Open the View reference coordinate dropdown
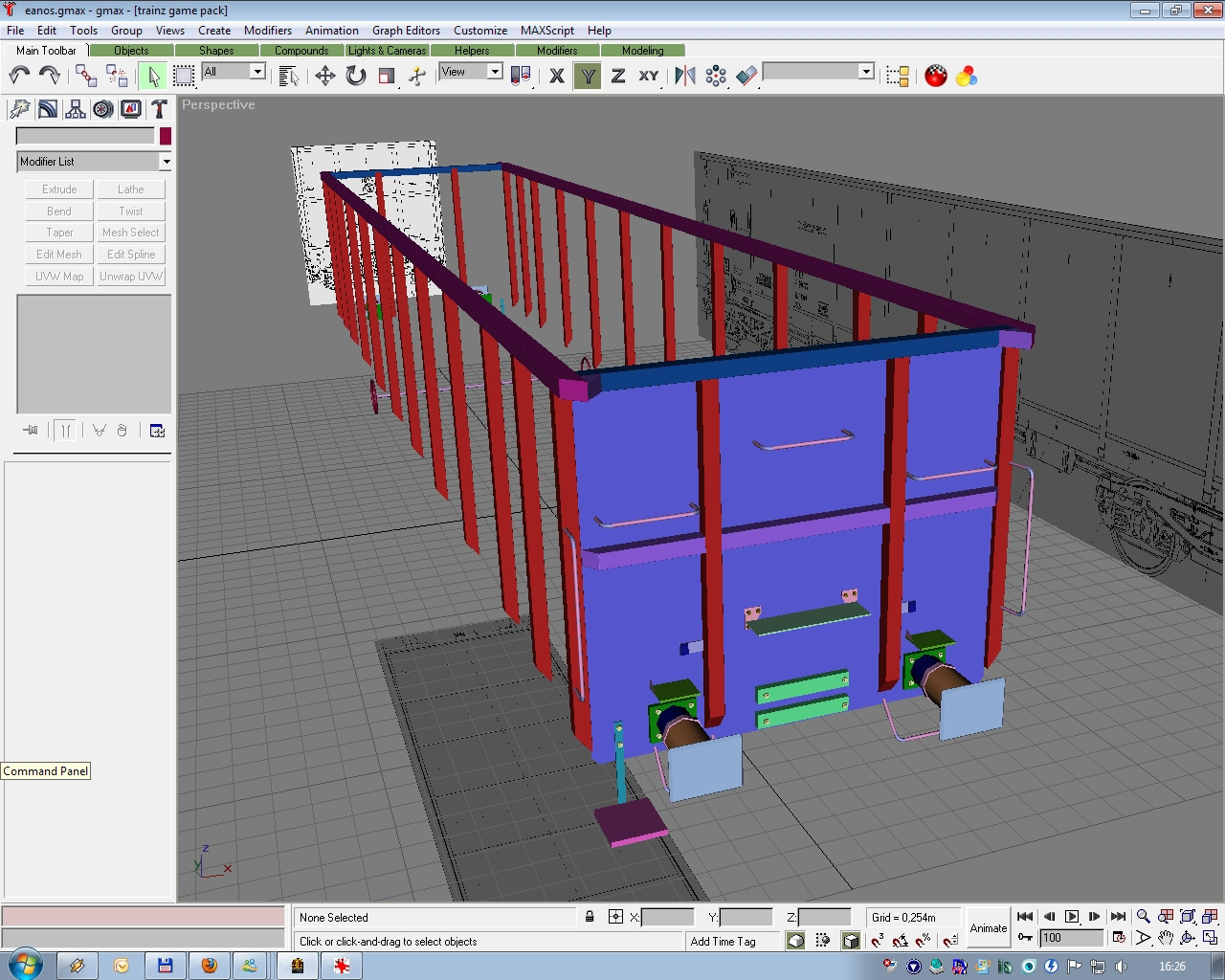The width and height of the screenshot is (1225, 980). pyautogui.click(x=471, y=72)
